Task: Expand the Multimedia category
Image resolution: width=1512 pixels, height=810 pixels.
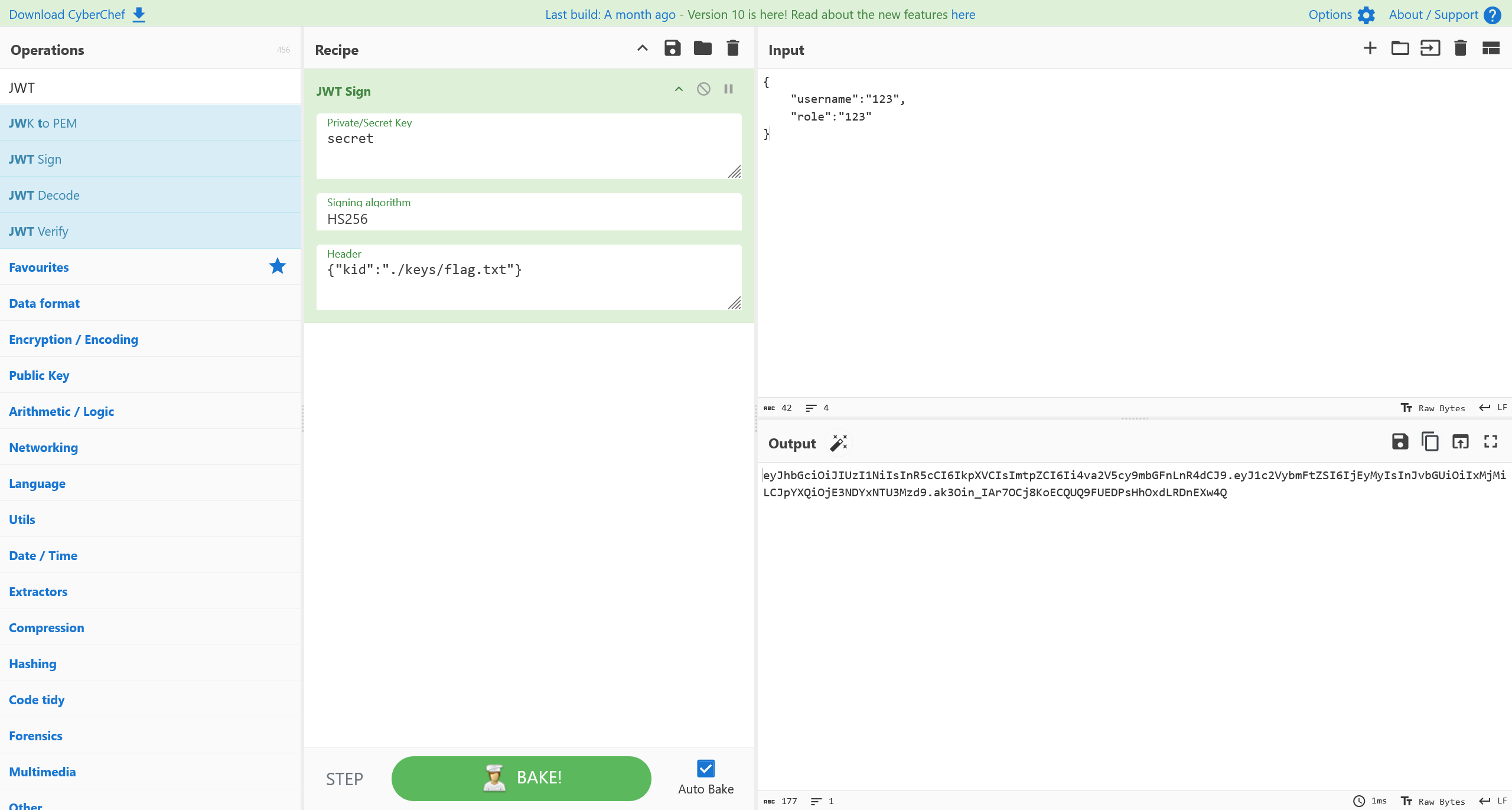Action: [150, 772]
